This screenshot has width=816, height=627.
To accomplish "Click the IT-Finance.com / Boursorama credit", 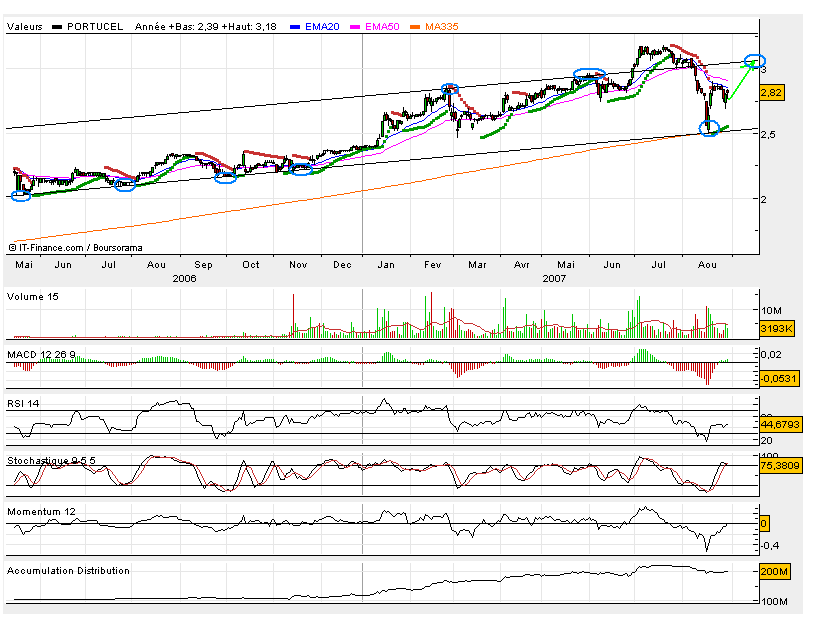I will pyautogui.click(x=75, y=248).
